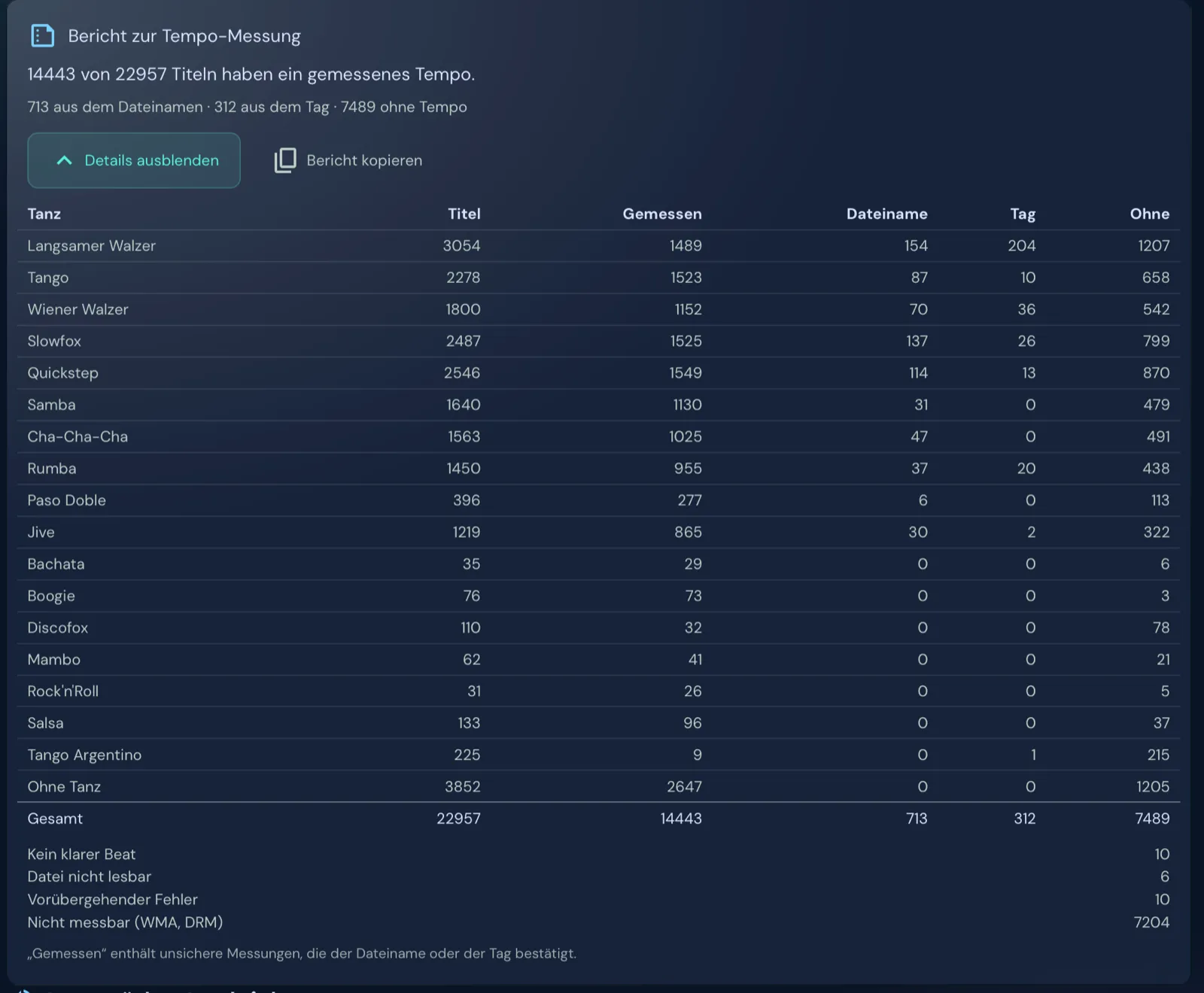
Task: Click the Nicht messbar (WMA, DRM) line
Action: 598,922
